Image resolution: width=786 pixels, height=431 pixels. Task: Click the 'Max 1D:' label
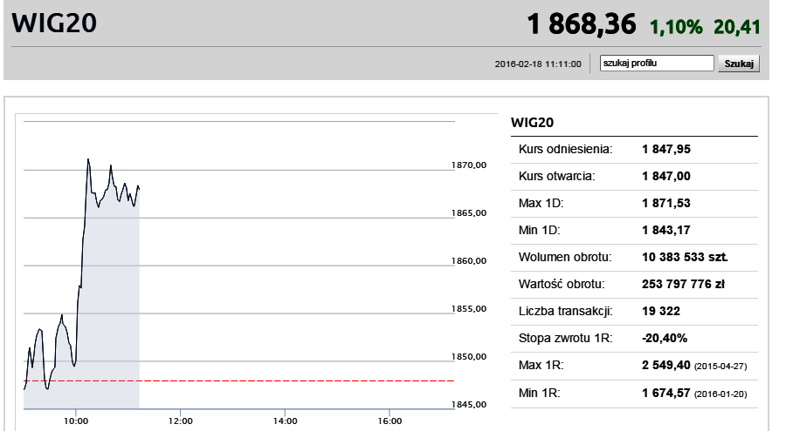pos(541,203)
